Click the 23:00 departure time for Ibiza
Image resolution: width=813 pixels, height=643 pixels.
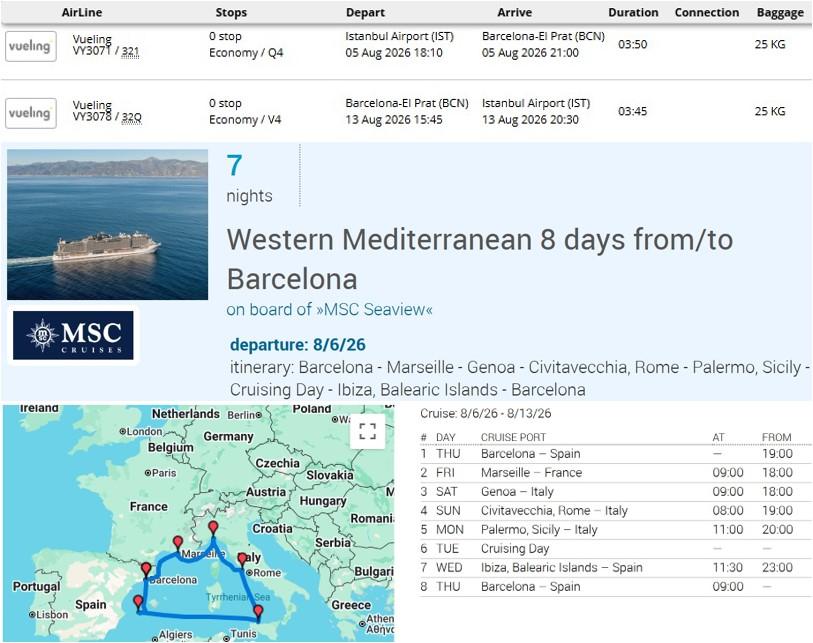(777, 567)
